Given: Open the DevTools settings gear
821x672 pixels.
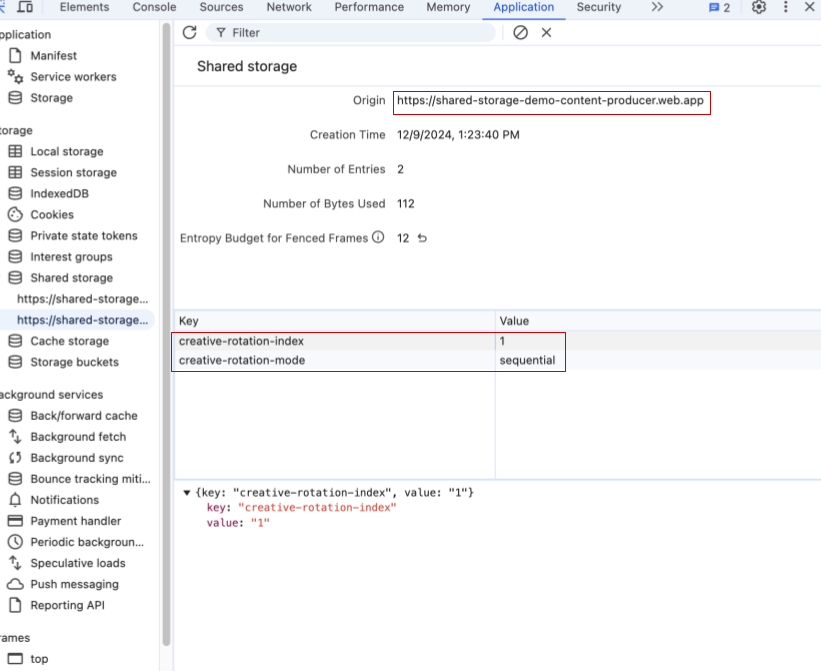Looking at the screenshot, I should tap(758, 8).
